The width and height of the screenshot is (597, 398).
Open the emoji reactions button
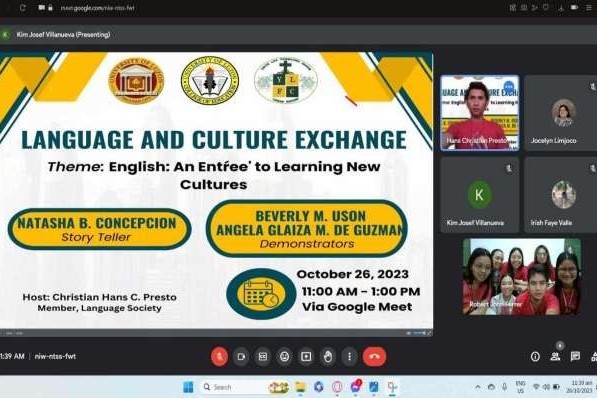(x=284, y=356)
